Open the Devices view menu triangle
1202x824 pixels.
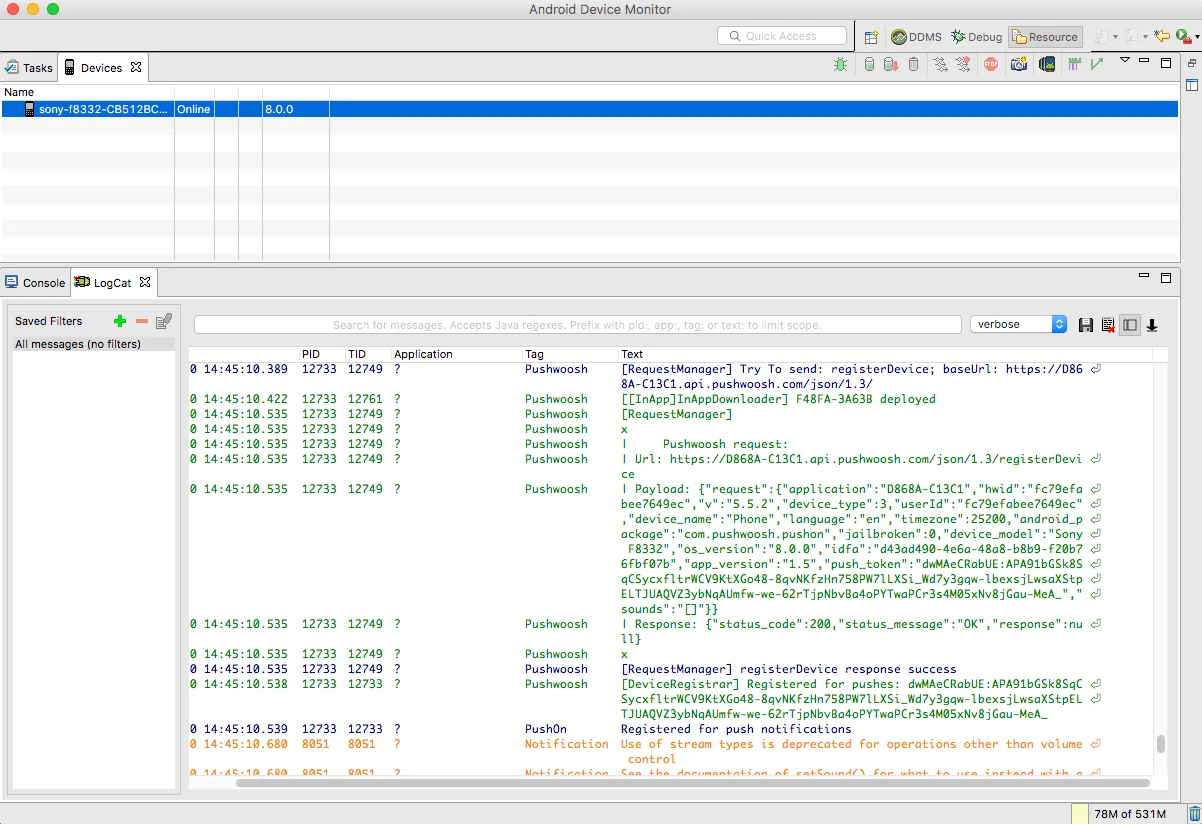tap(1125, 61)
